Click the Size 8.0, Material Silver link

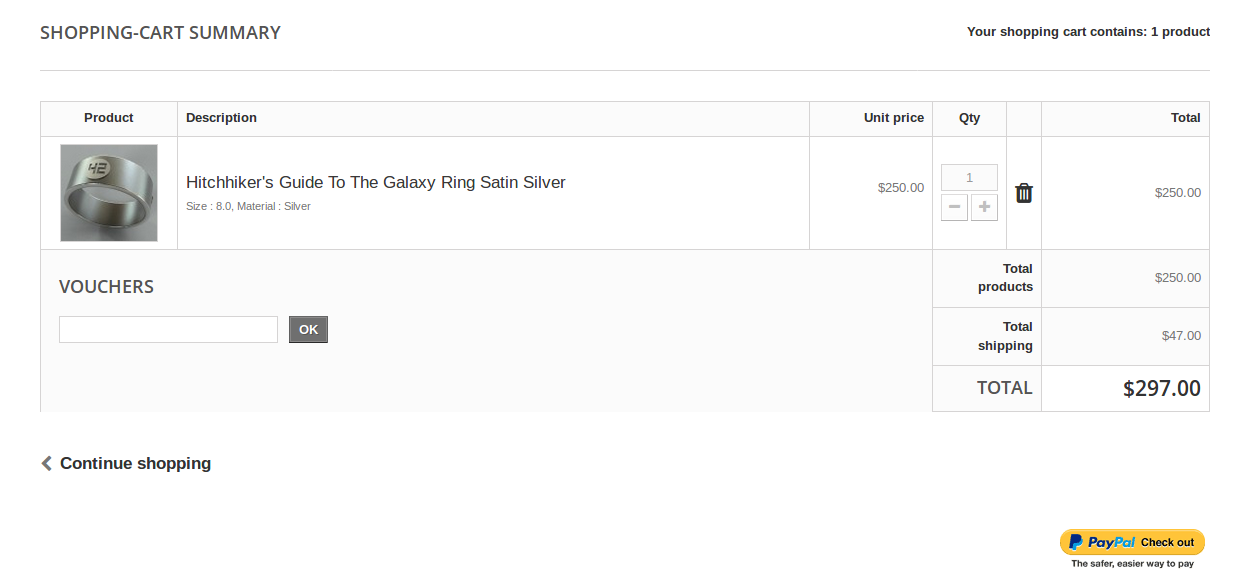coord(248,206)
